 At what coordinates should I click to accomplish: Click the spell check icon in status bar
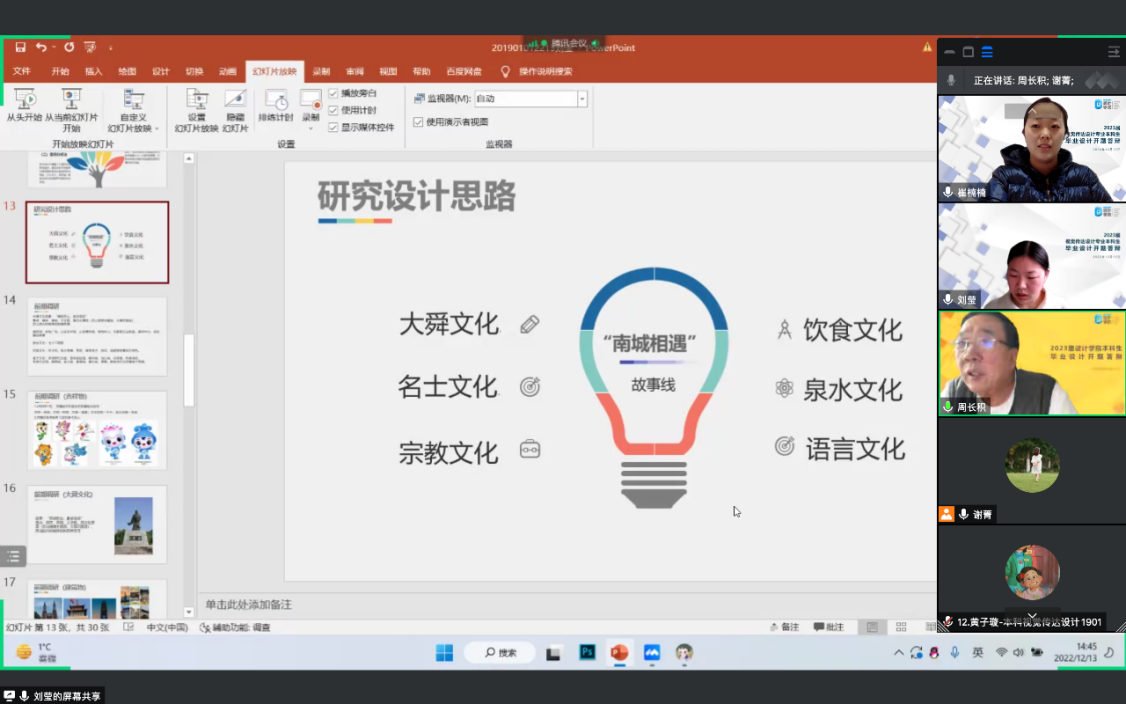[129, 627]
